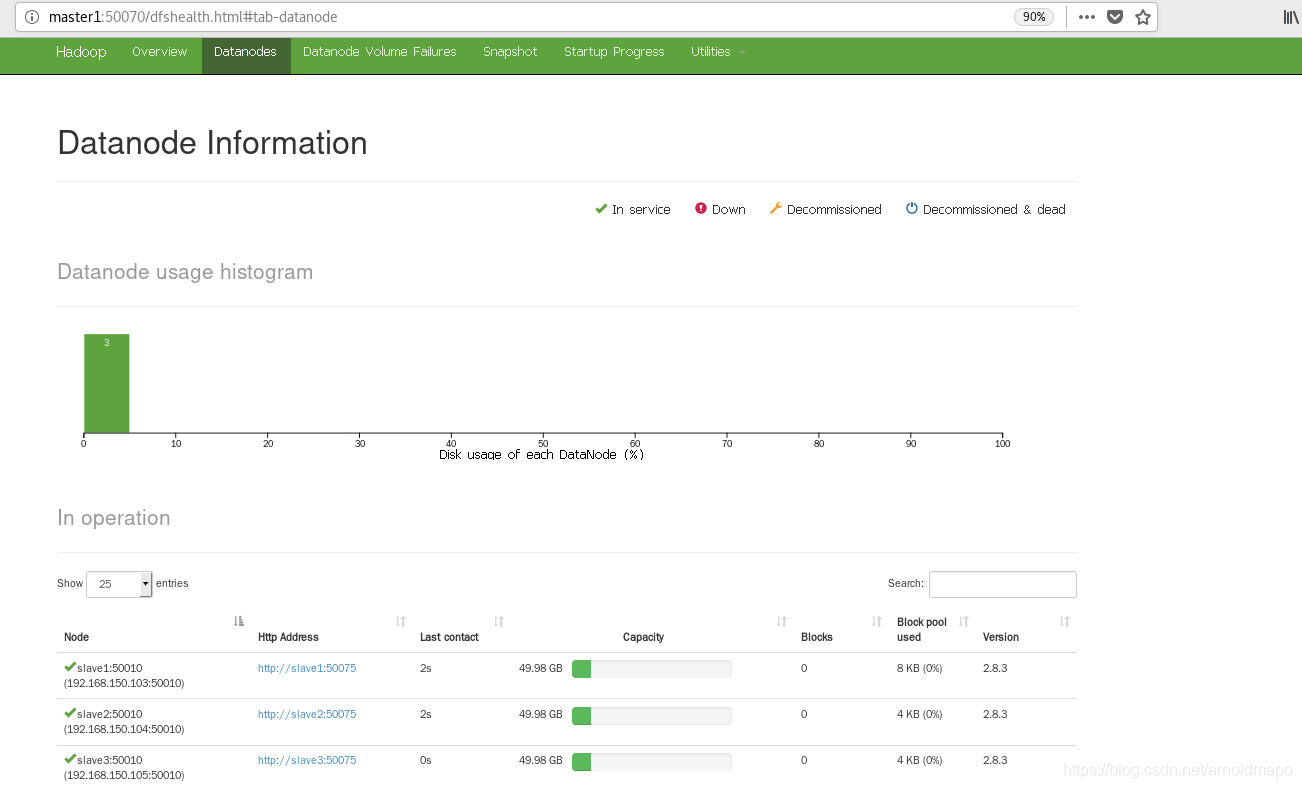Click the green histogram bar labeled 3
The height and width of the screenshot is (788, 1302).
point(106,383)
